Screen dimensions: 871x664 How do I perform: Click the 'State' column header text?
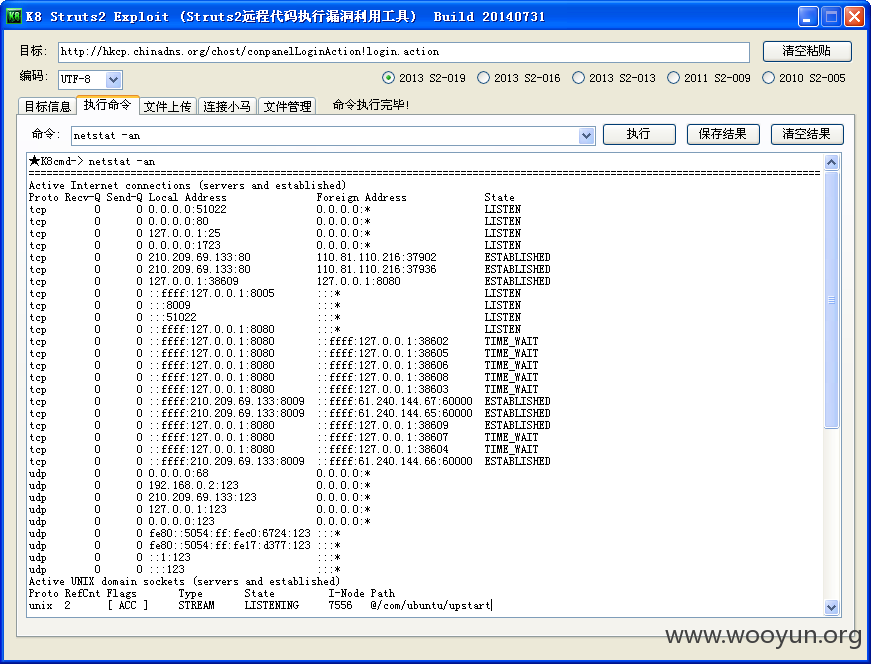[x=499, y=198]
